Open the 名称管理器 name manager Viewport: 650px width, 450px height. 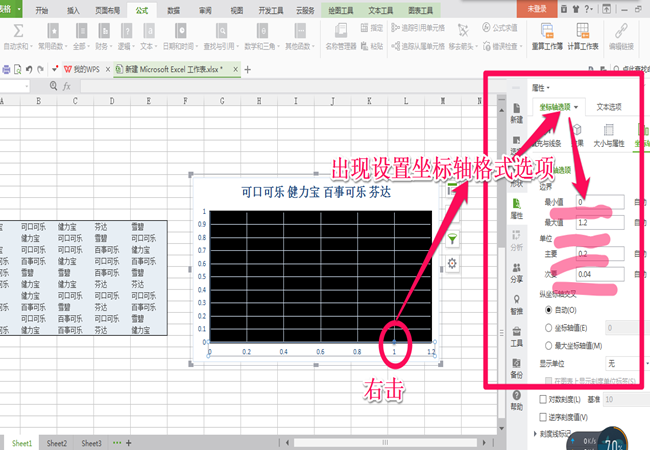coord(341,36)
